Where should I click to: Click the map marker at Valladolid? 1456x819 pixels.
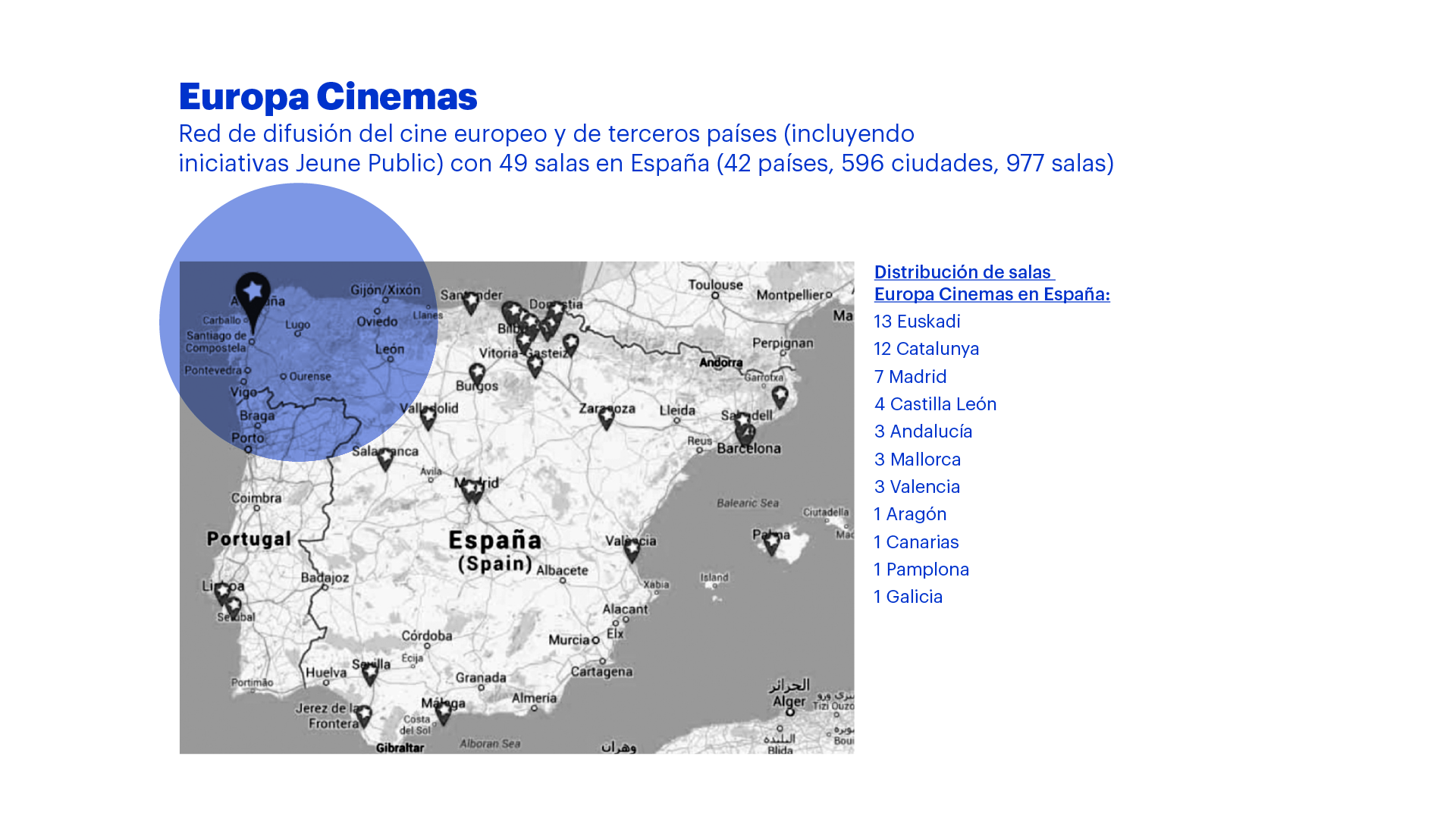[x=428, y=417]
